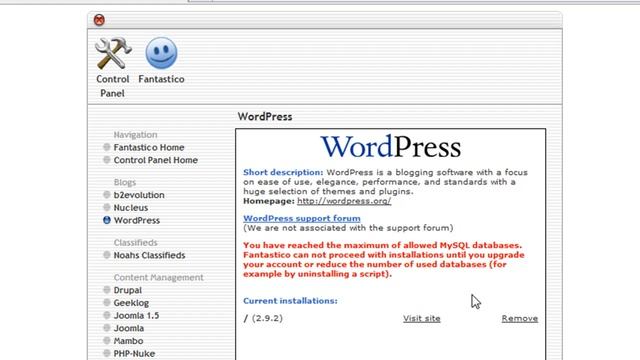
Task: Remove the 2.9.2 WordPress installation
Action: 520,318
